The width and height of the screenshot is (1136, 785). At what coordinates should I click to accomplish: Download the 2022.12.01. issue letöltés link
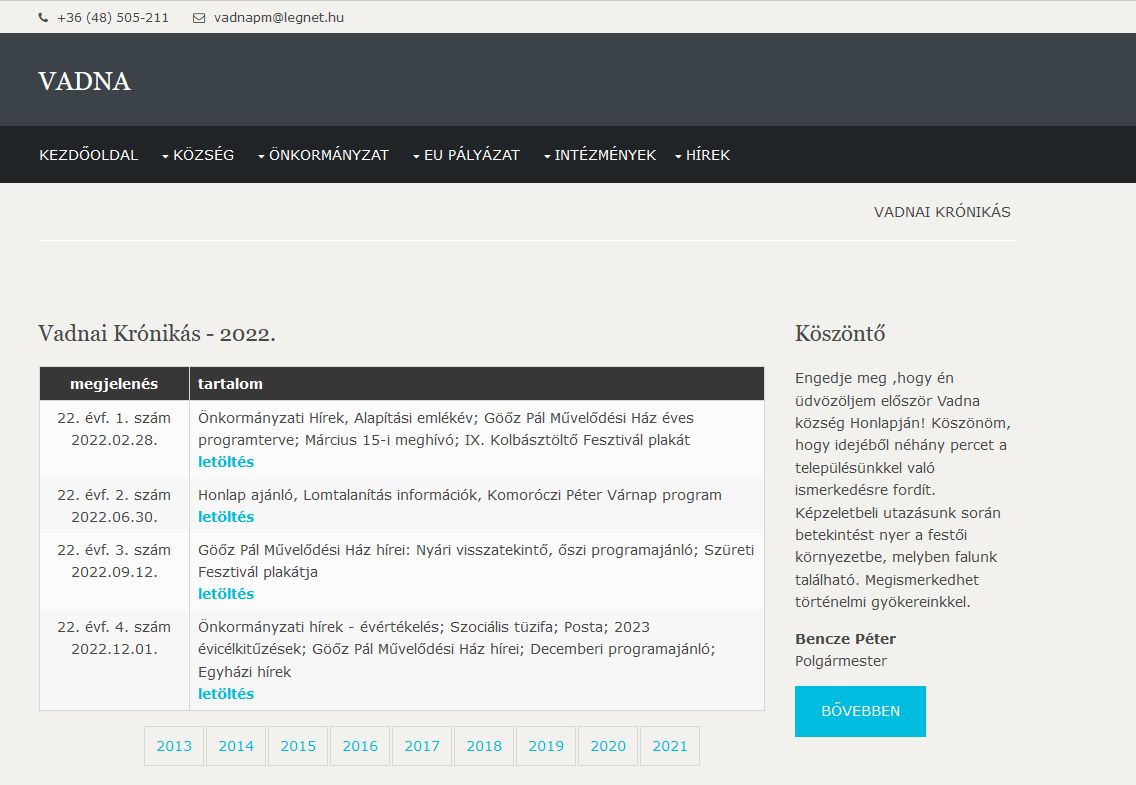pyautogui.click(x=226, y=694)
